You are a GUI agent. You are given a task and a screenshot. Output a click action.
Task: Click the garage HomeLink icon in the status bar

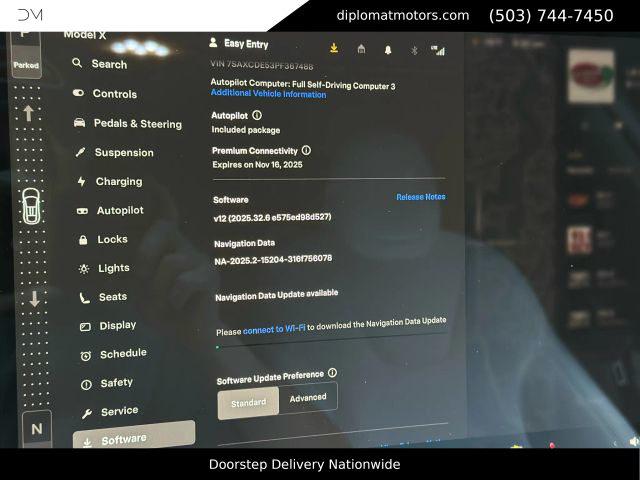[x=361, y=49]
